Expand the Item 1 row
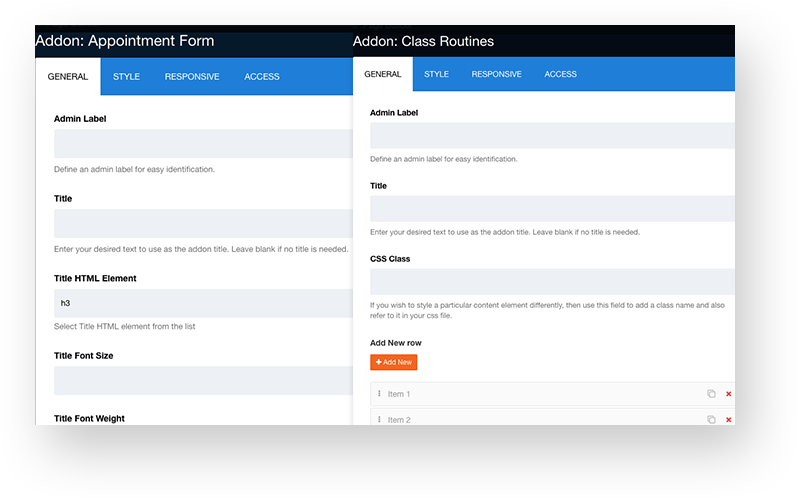The width and height of the screenshot is (798, 498). [540, 394]
